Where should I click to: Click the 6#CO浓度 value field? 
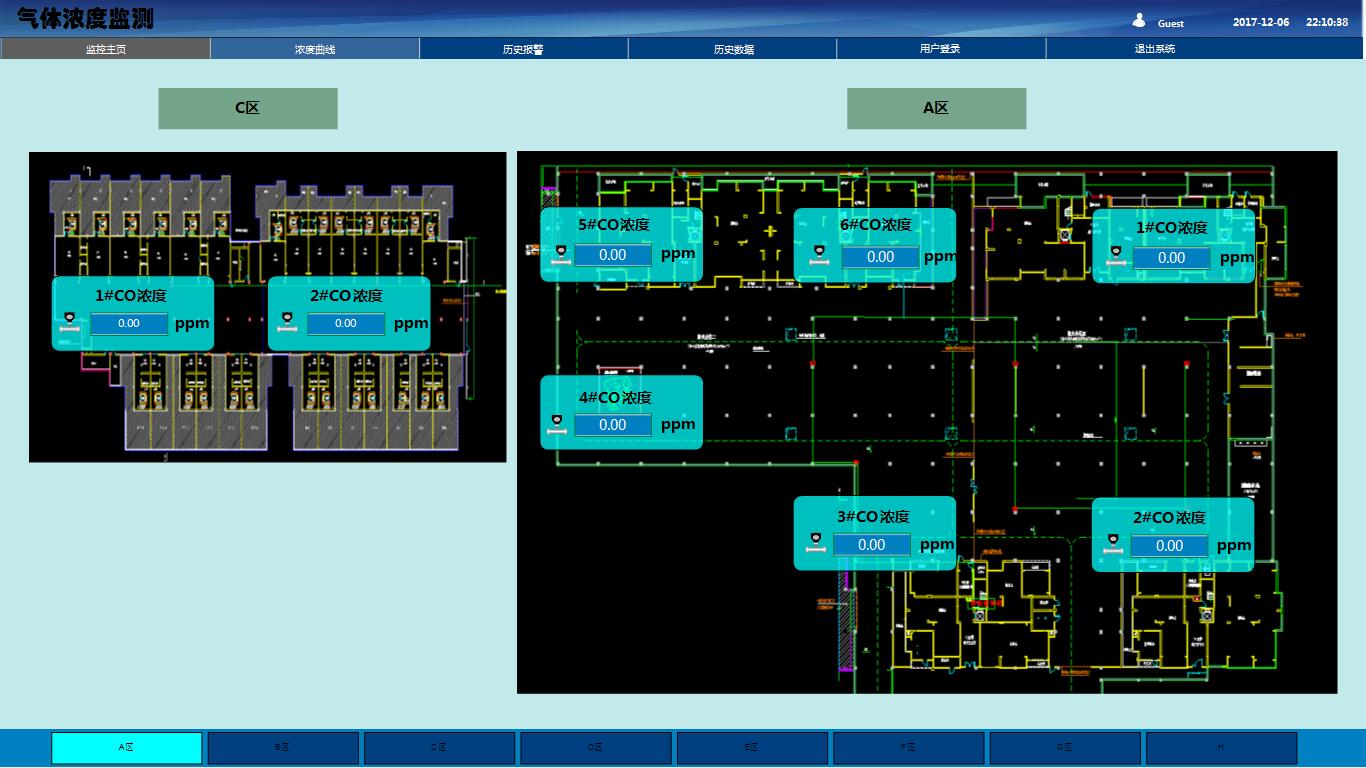tap(880, 257)
